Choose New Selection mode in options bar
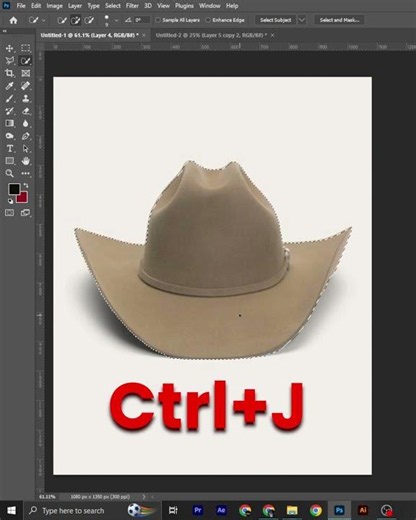This screenshot has height=520, width=416. pyautogui.click(x=62, y=20)
